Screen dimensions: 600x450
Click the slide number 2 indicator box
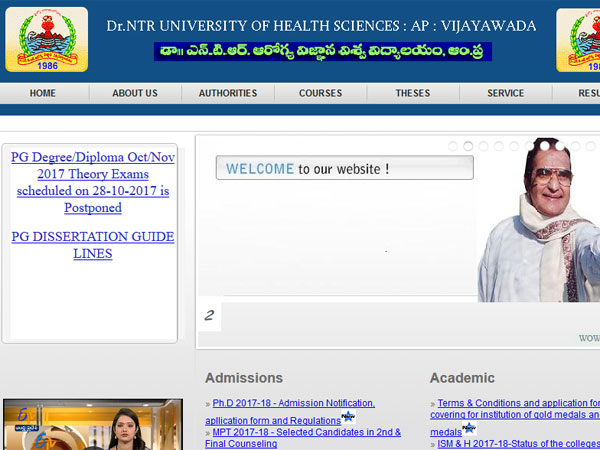tap(210, 316)
